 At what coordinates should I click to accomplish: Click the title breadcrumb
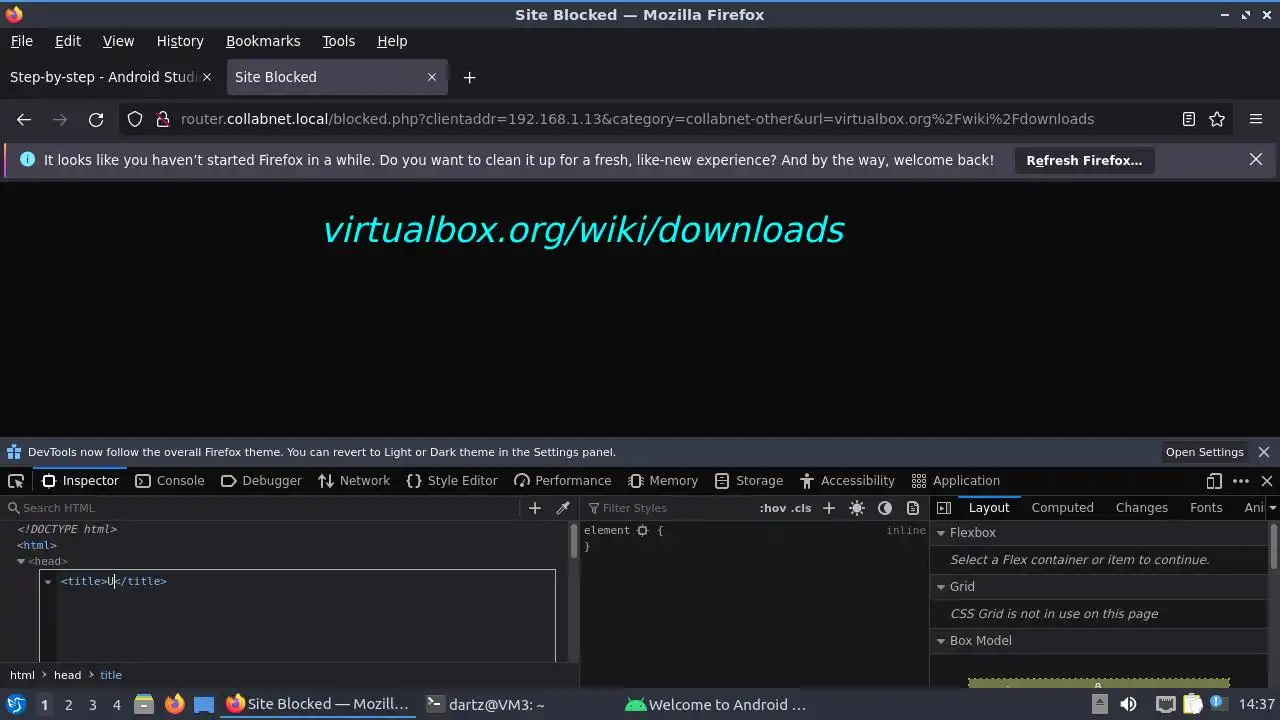click(x=111, y=675)
